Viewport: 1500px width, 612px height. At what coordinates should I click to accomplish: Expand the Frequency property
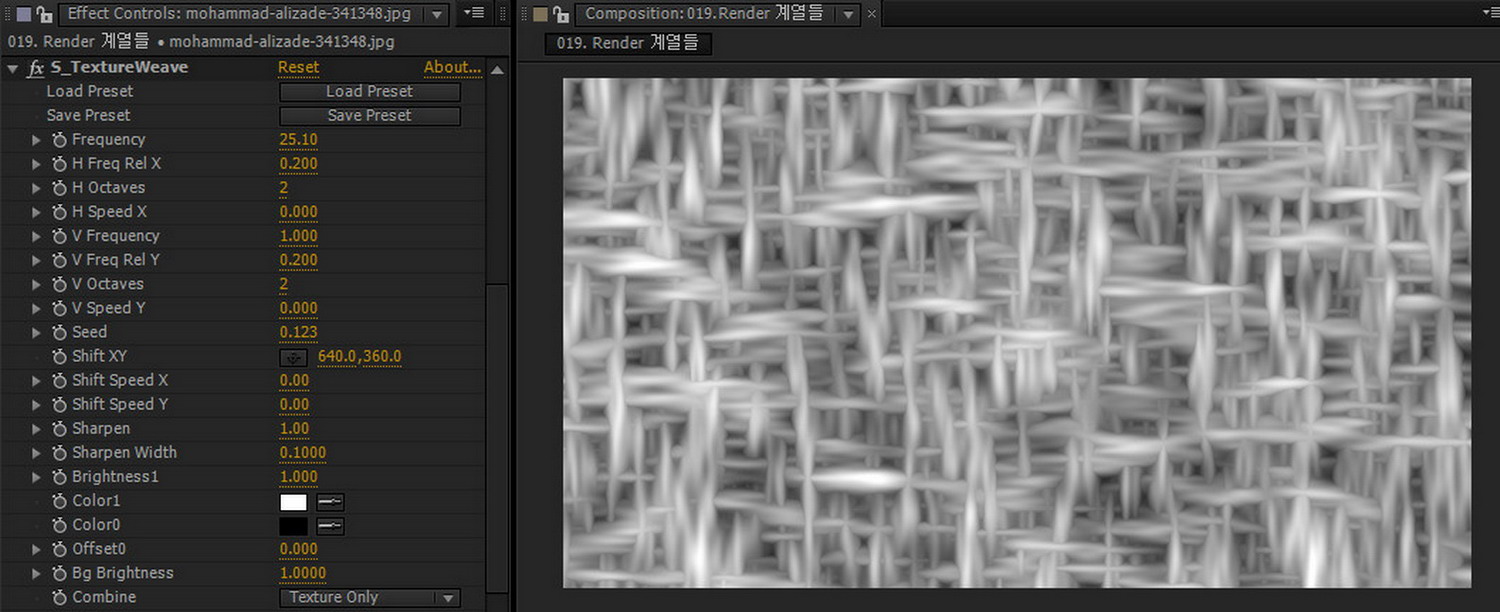(37, 140)
